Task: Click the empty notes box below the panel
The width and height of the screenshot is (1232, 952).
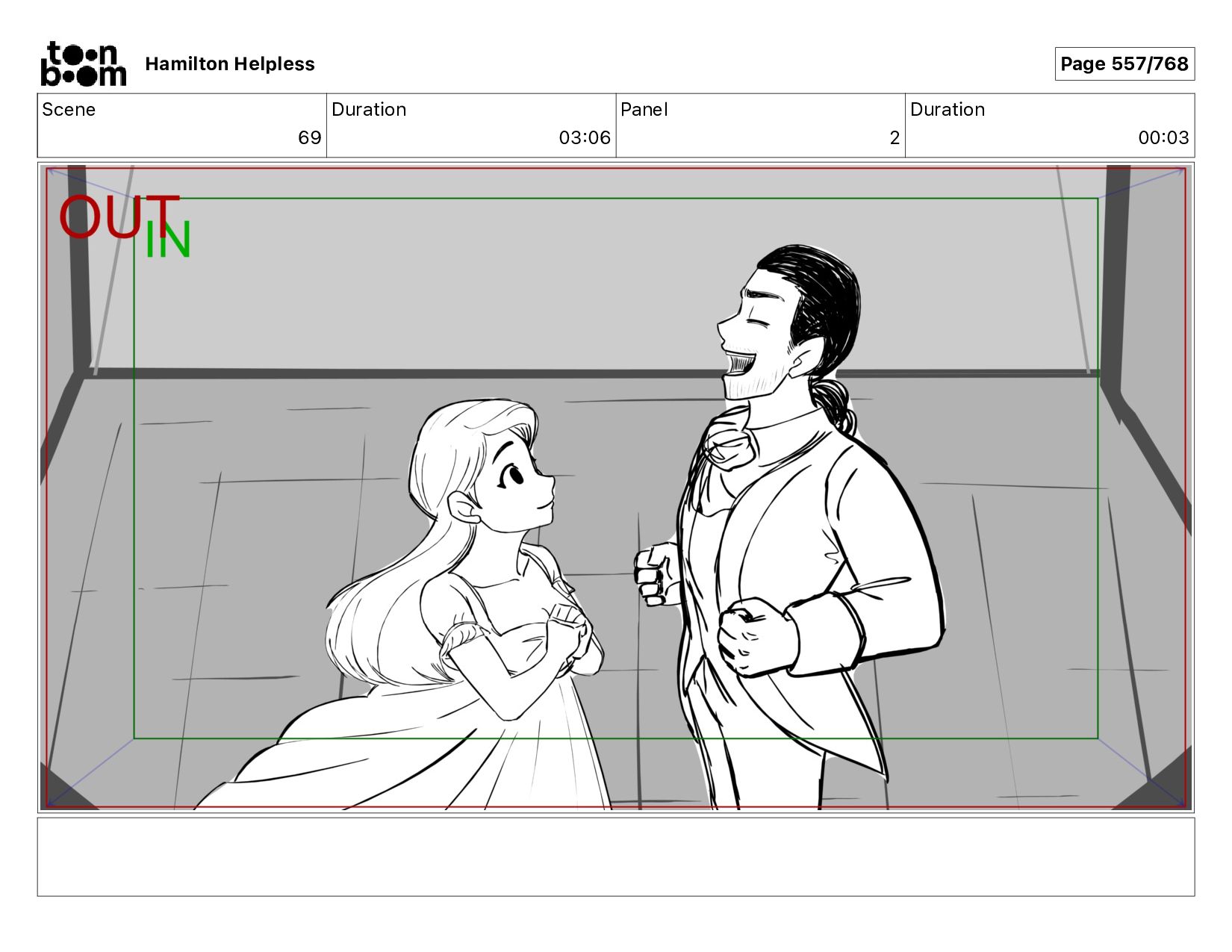Action: 616,856
